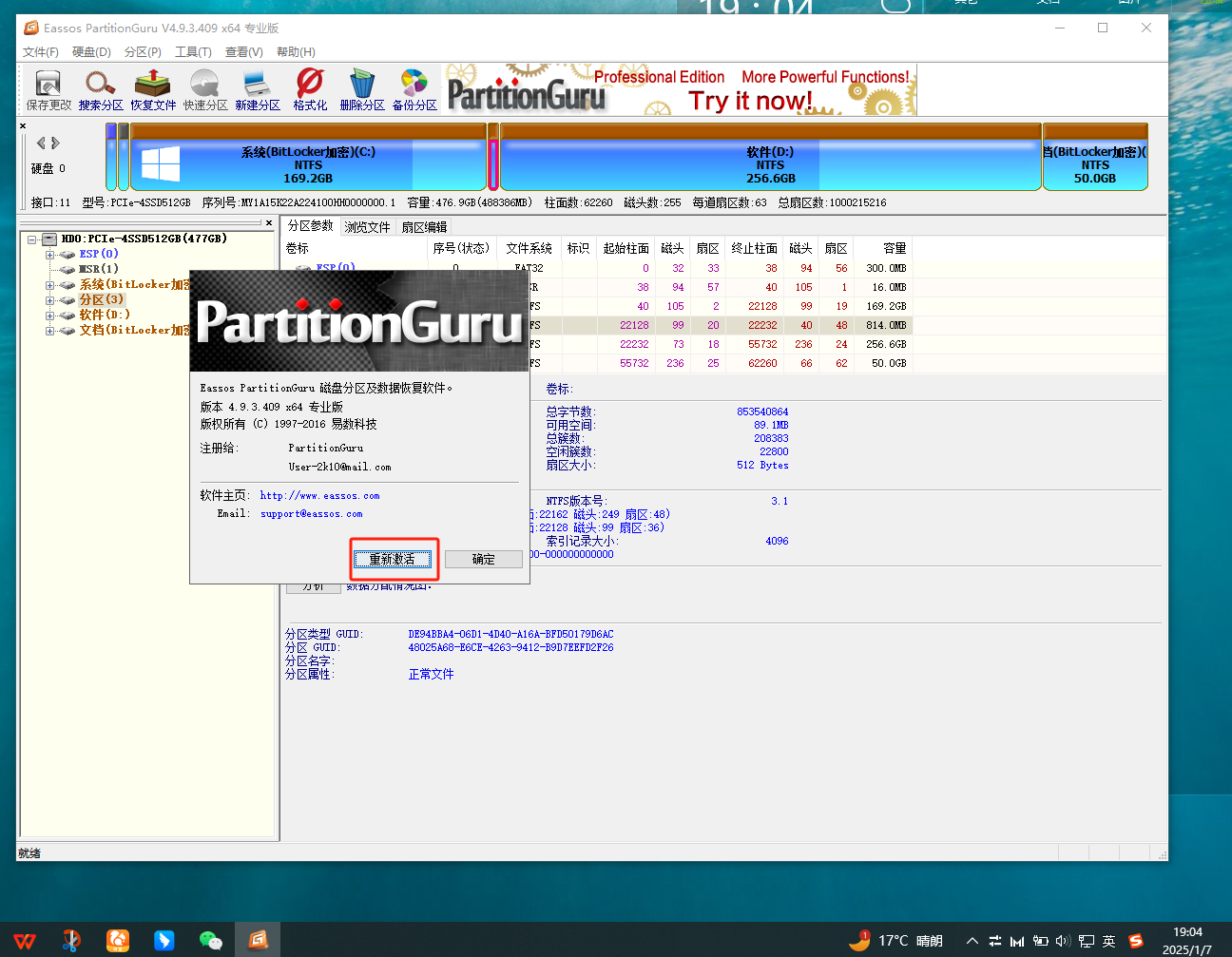The image size is (1232, 957).
Task: Collapse the HD0:PCIe-4SSD512GB tree node
Action: pyautogui.click(x=32, y=239)
